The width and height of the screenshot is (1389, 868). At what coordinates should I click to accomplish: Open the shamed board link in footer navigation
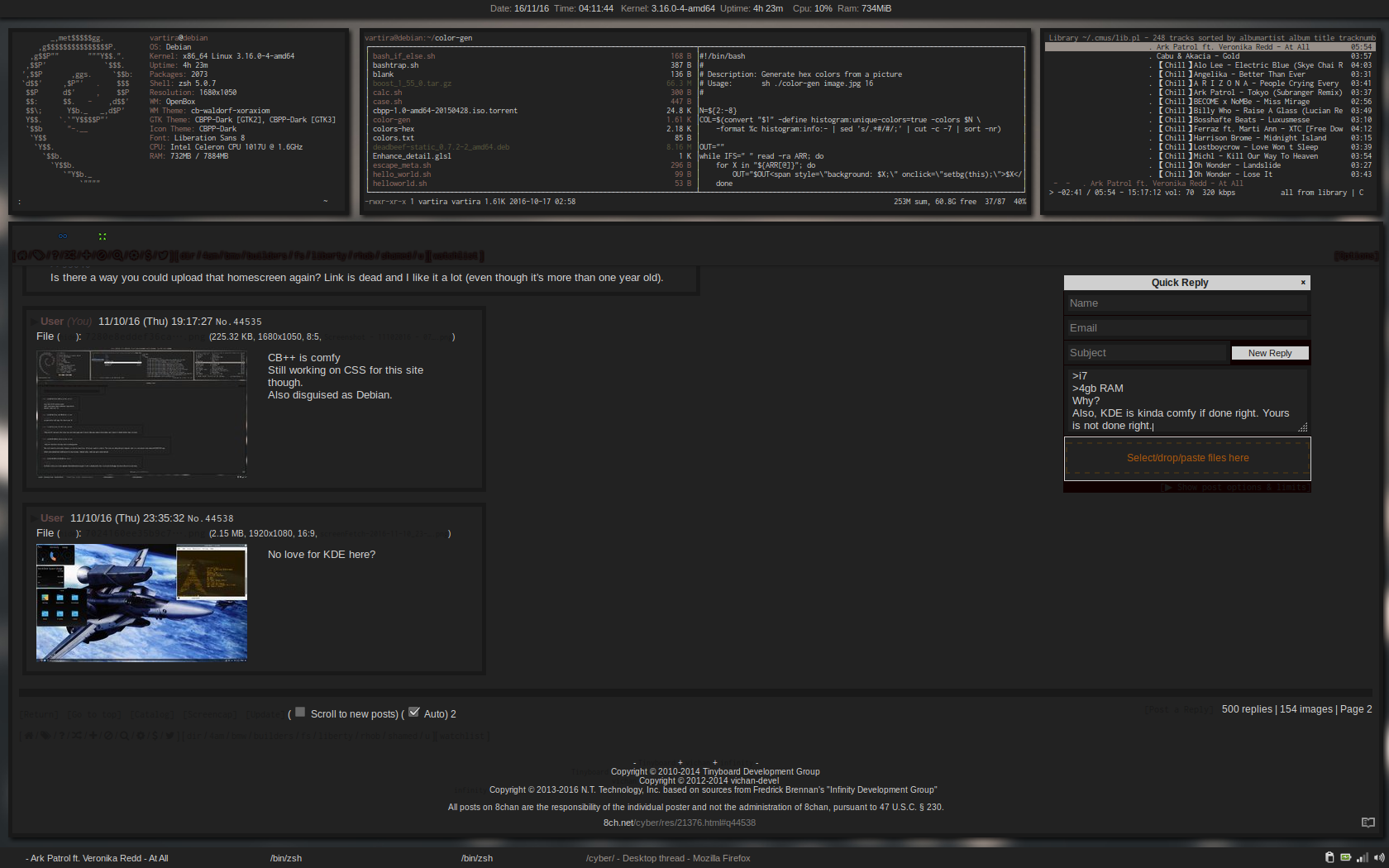point(401,735)
